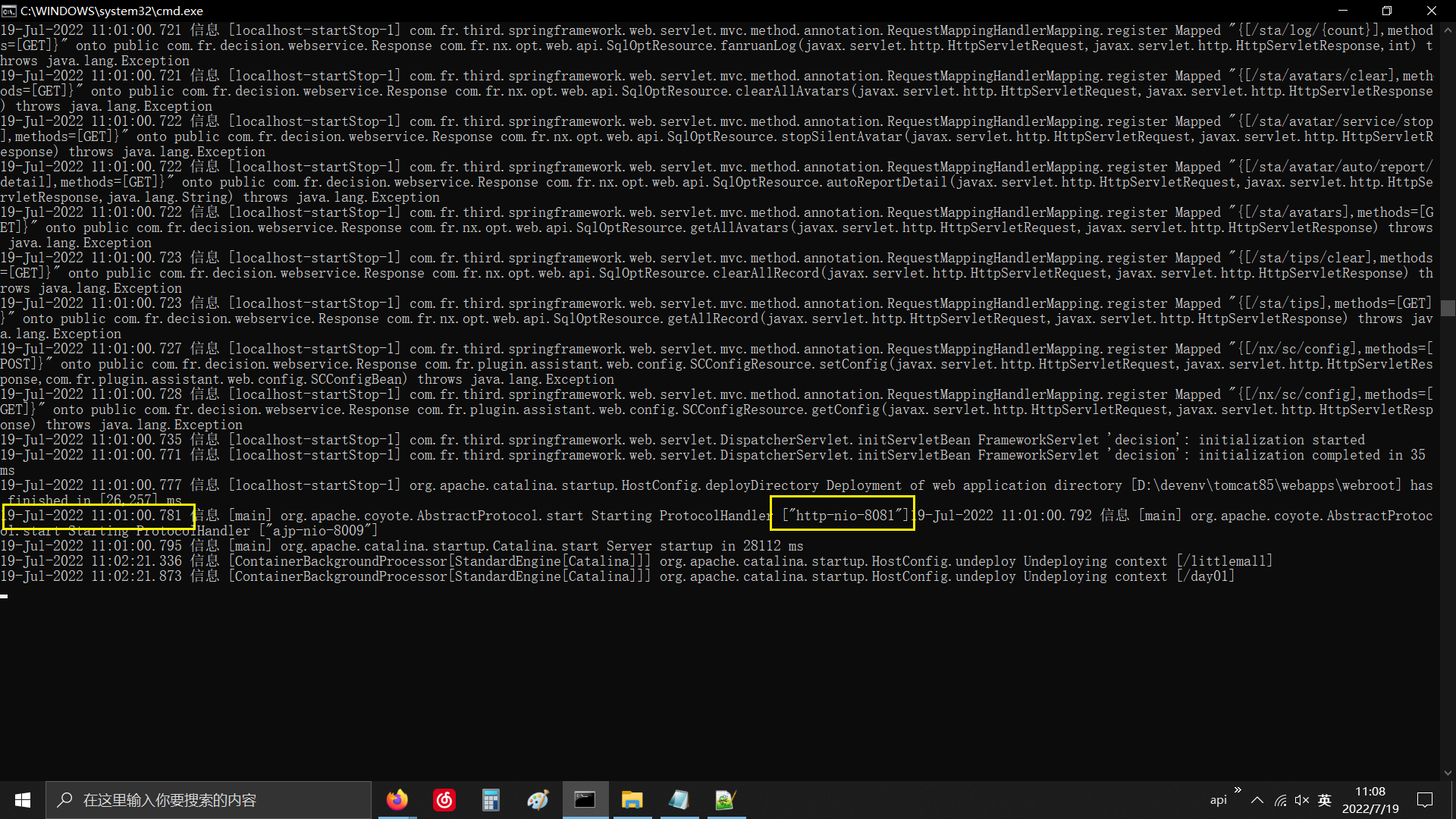
Task: Click the console scrollbar down arrow
Action: (1448, 773)
